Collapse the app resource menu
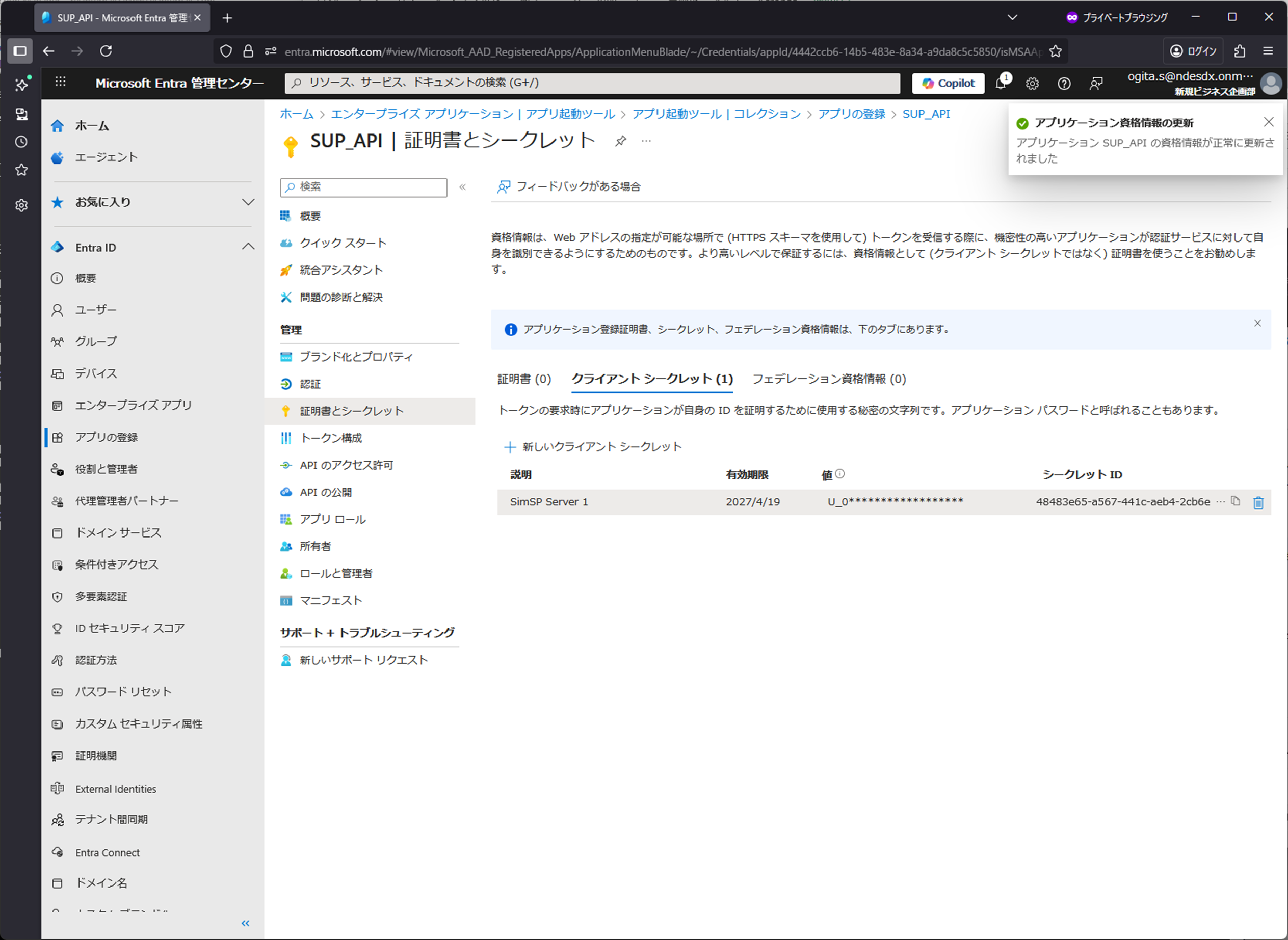Viewport: 1288px width, 940px height. [463, 186]
